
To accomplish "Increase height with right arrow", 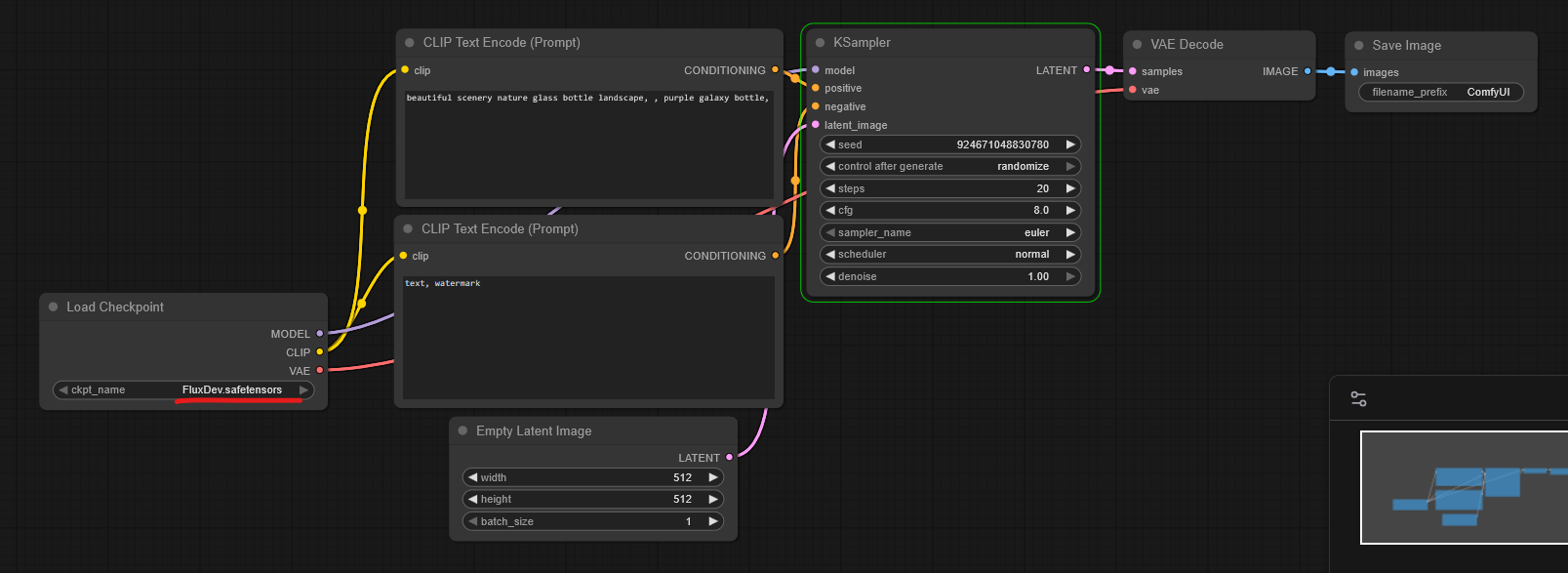I will (x=712, y=499).
